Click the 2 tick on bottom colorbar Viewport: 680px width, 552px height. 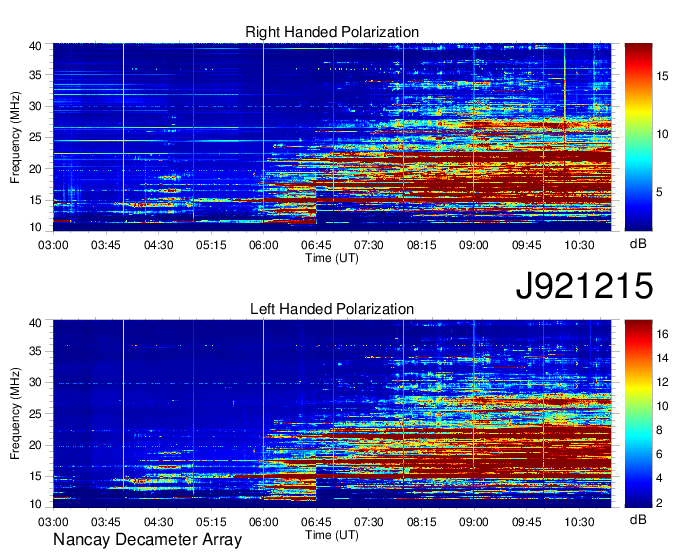click(659, 503)
